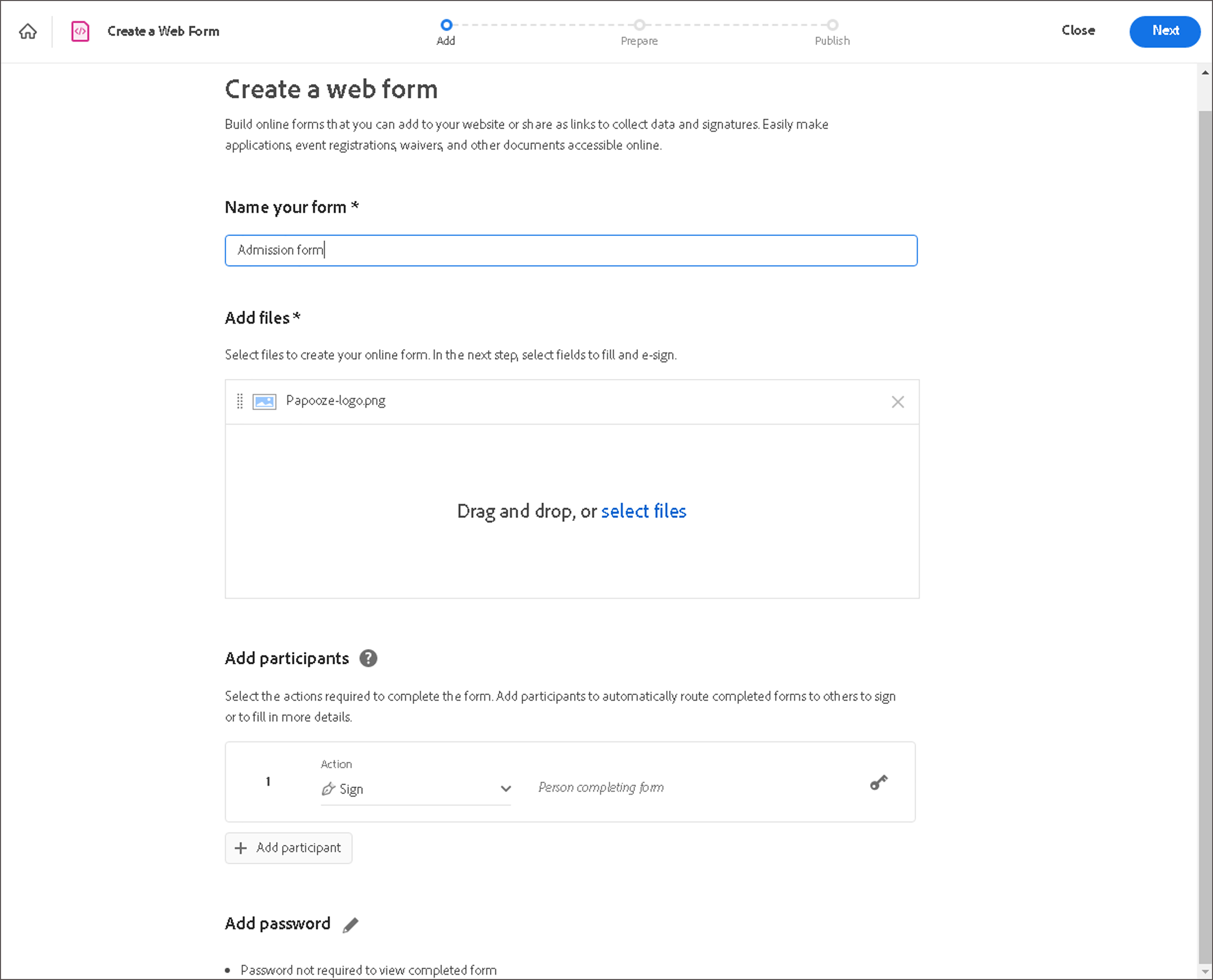Go to the Home icon
The height and width of the screenshot is (980, 1213).
28,31
